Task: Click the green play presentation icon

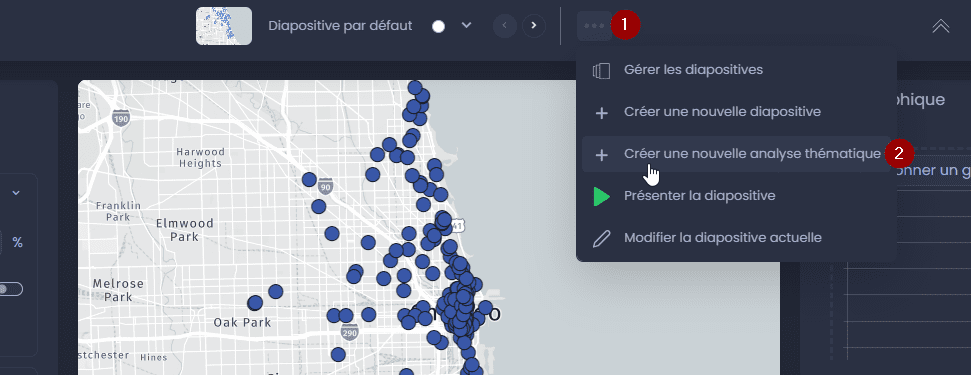Action: (x=601, y=196)
